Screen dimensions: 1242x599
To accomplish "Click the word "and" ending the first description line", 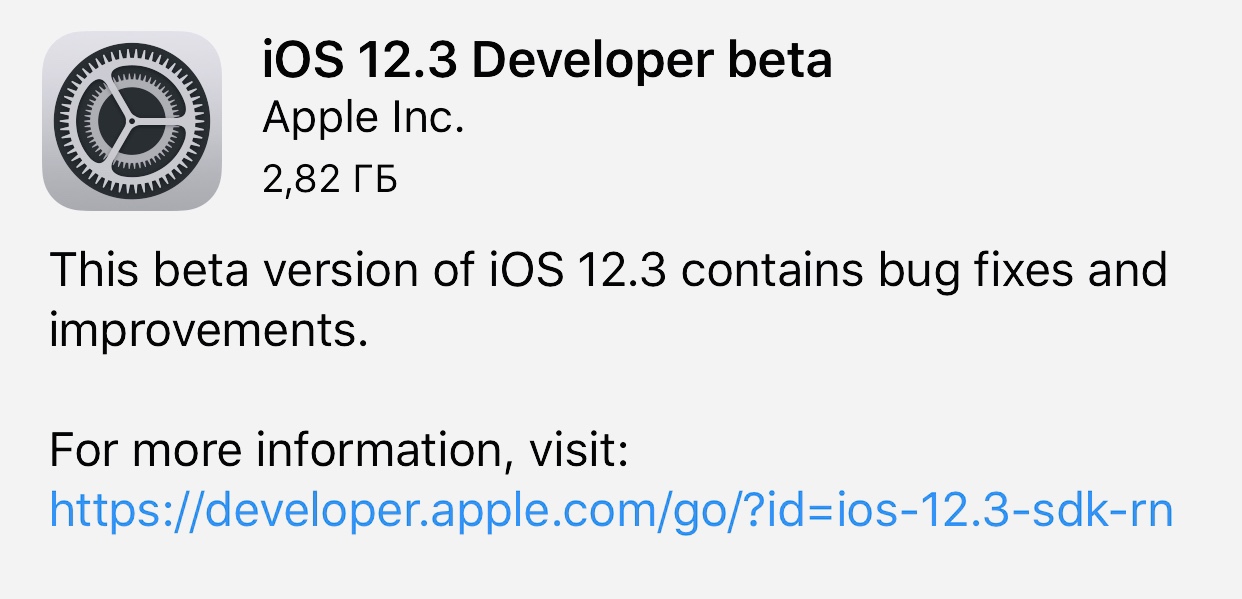I will [1127, 271].
